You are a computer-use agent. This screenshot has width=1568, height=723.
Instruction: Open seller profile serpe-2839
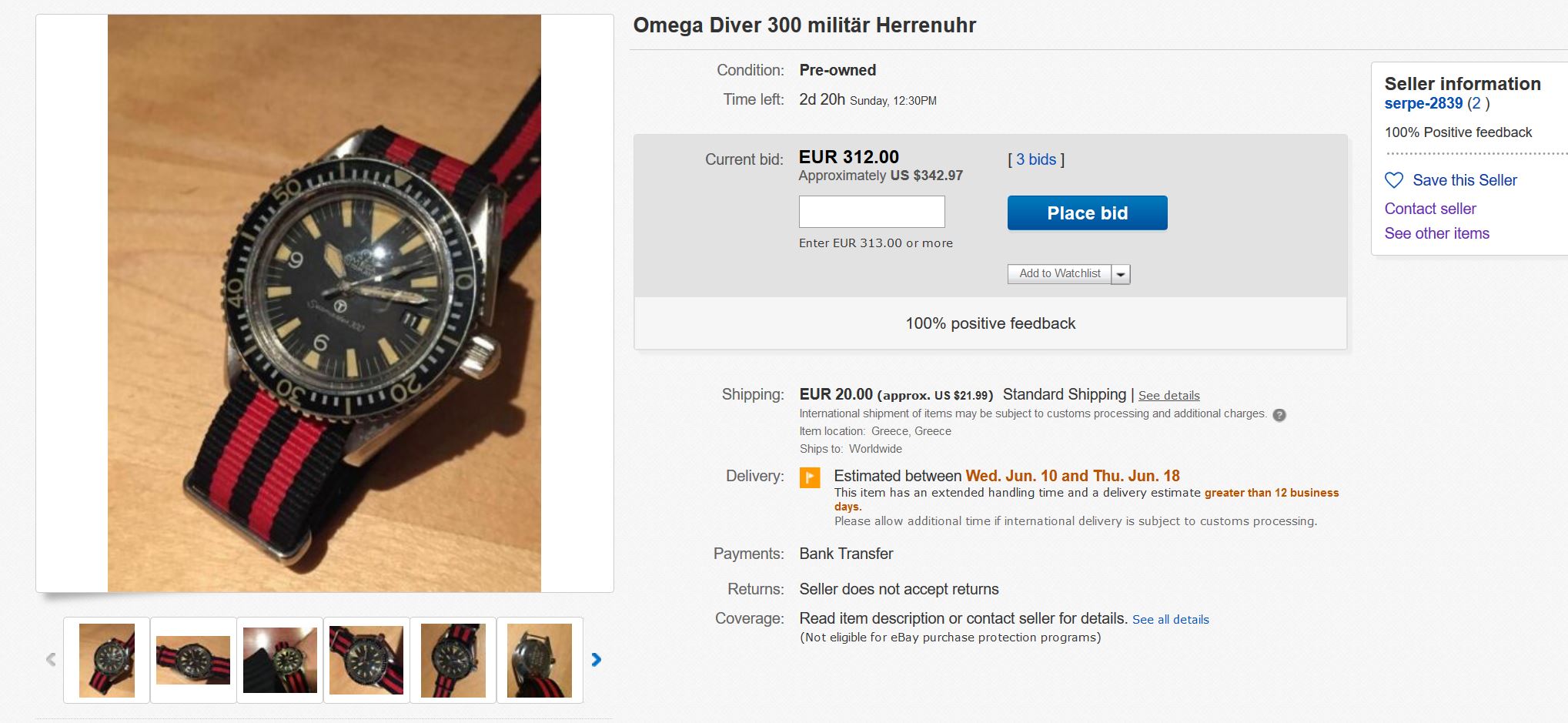1423,104
